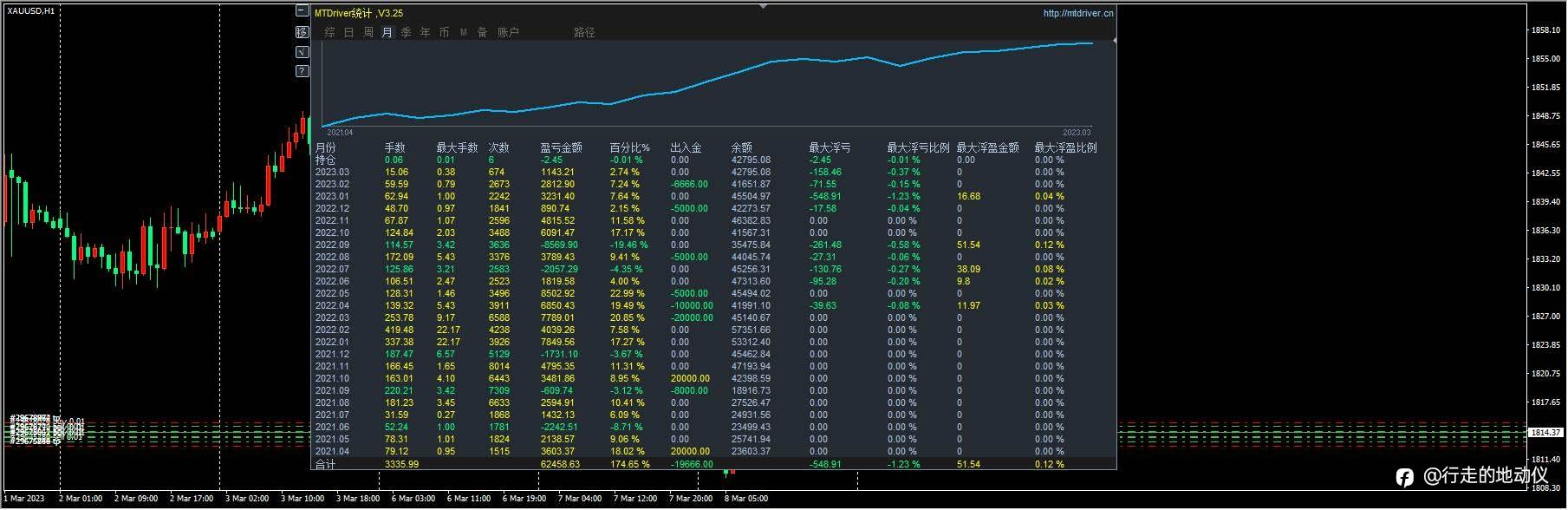
Task: Click the minimize panel icon beside MTDriver title
Action: coord(302,11)
